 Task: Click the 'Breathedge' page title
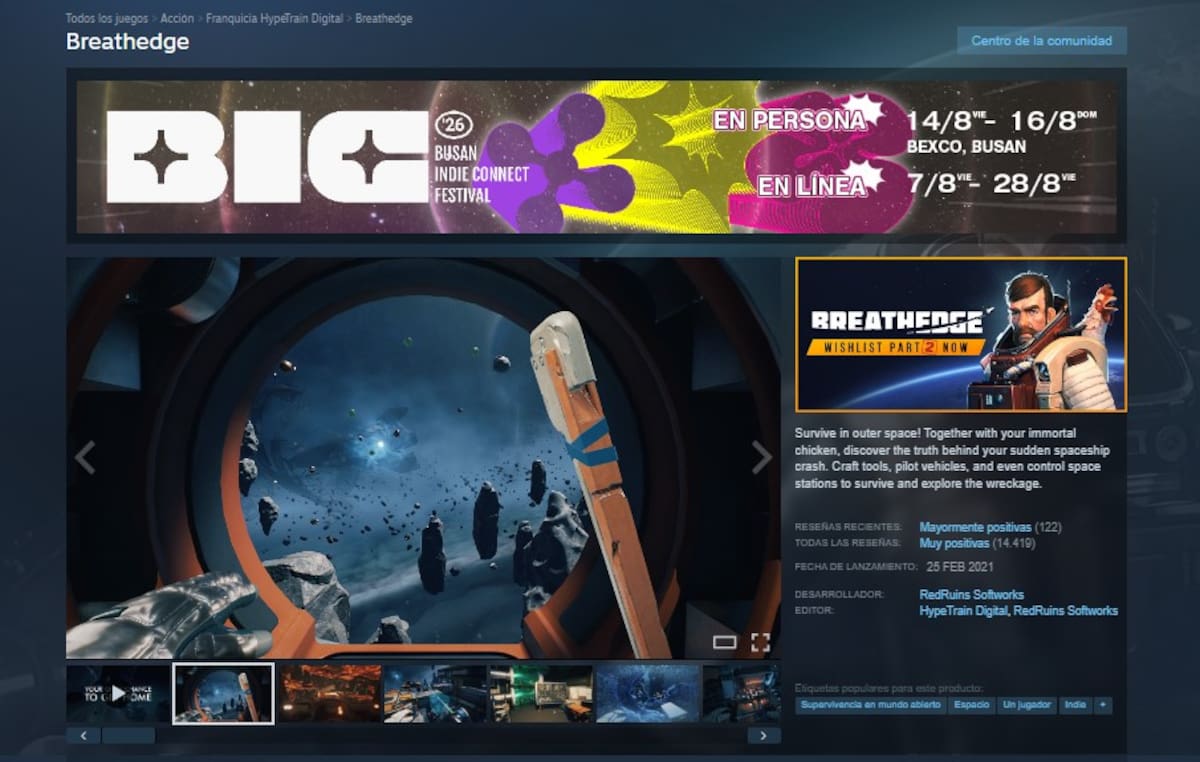point(127,42)
